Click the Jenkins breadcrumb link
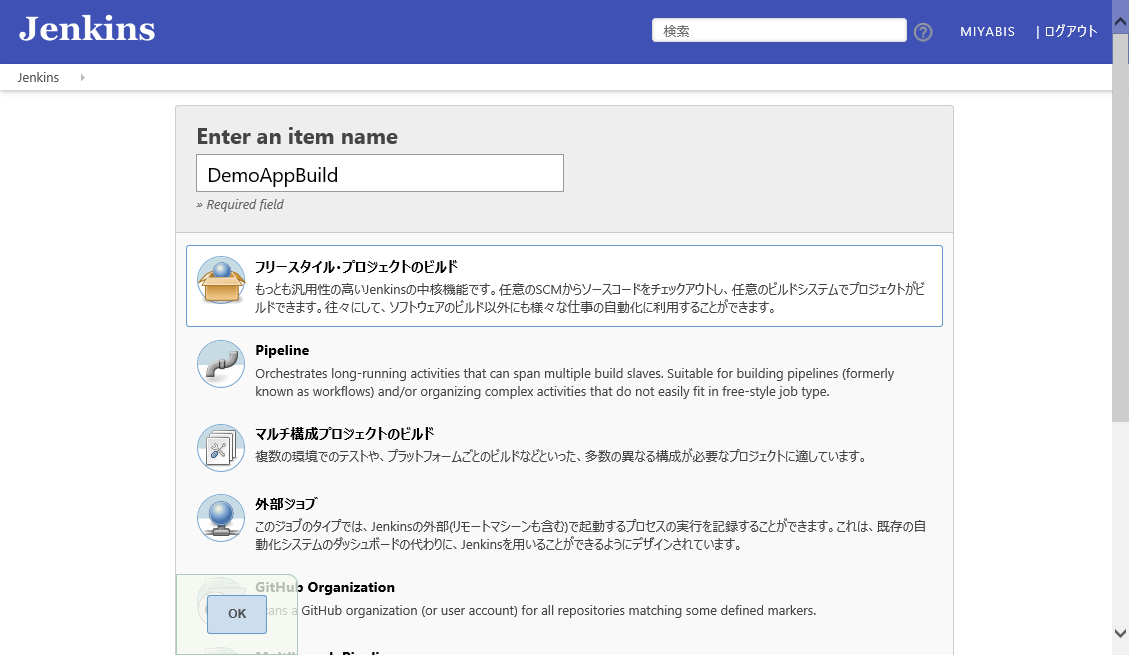The height and width of the screenshot is (655, 1129). point(38,77)
